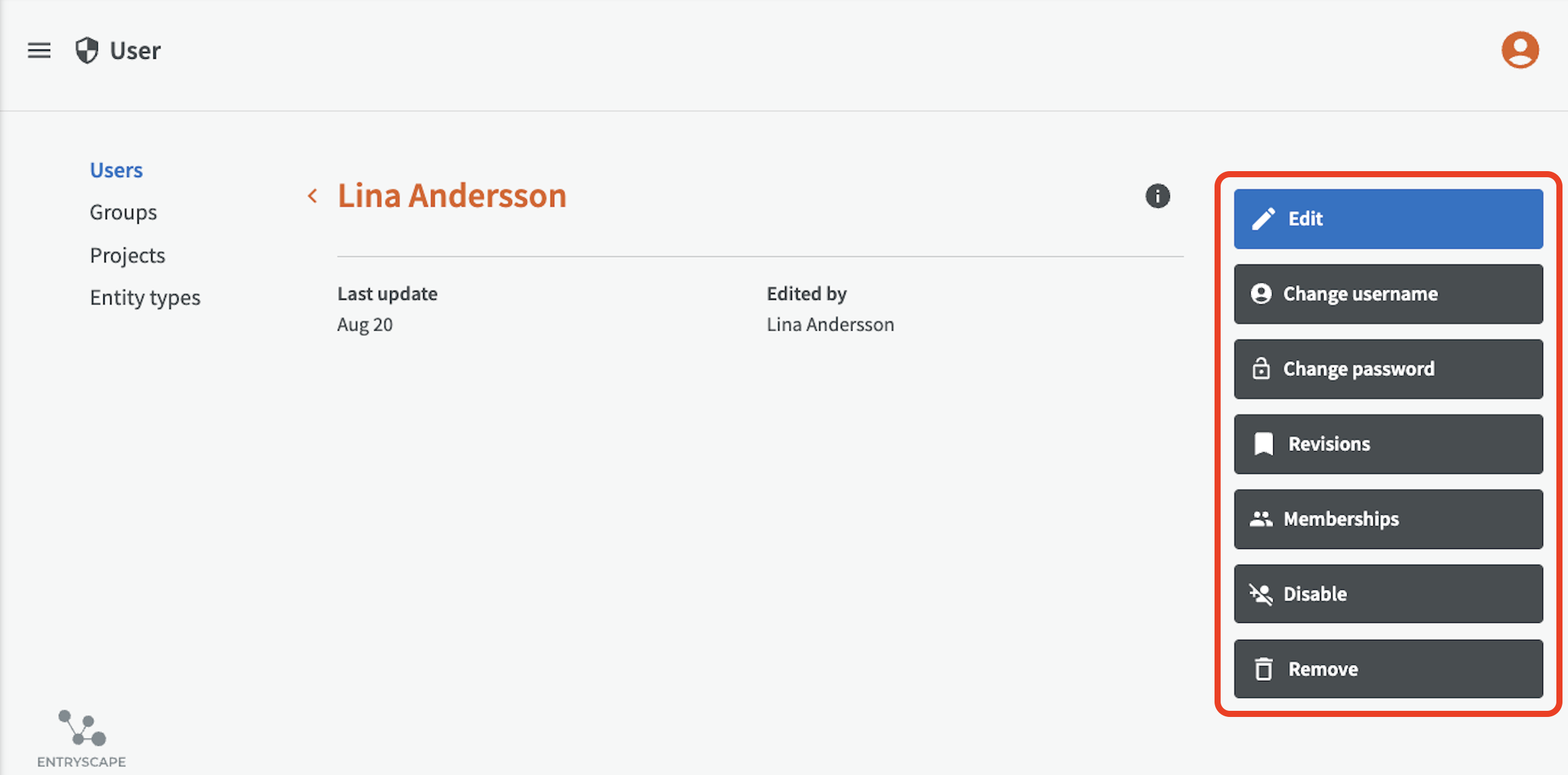Disable the user Lina Andersson
This screenshot has height=775, width=1568.
1388,593
